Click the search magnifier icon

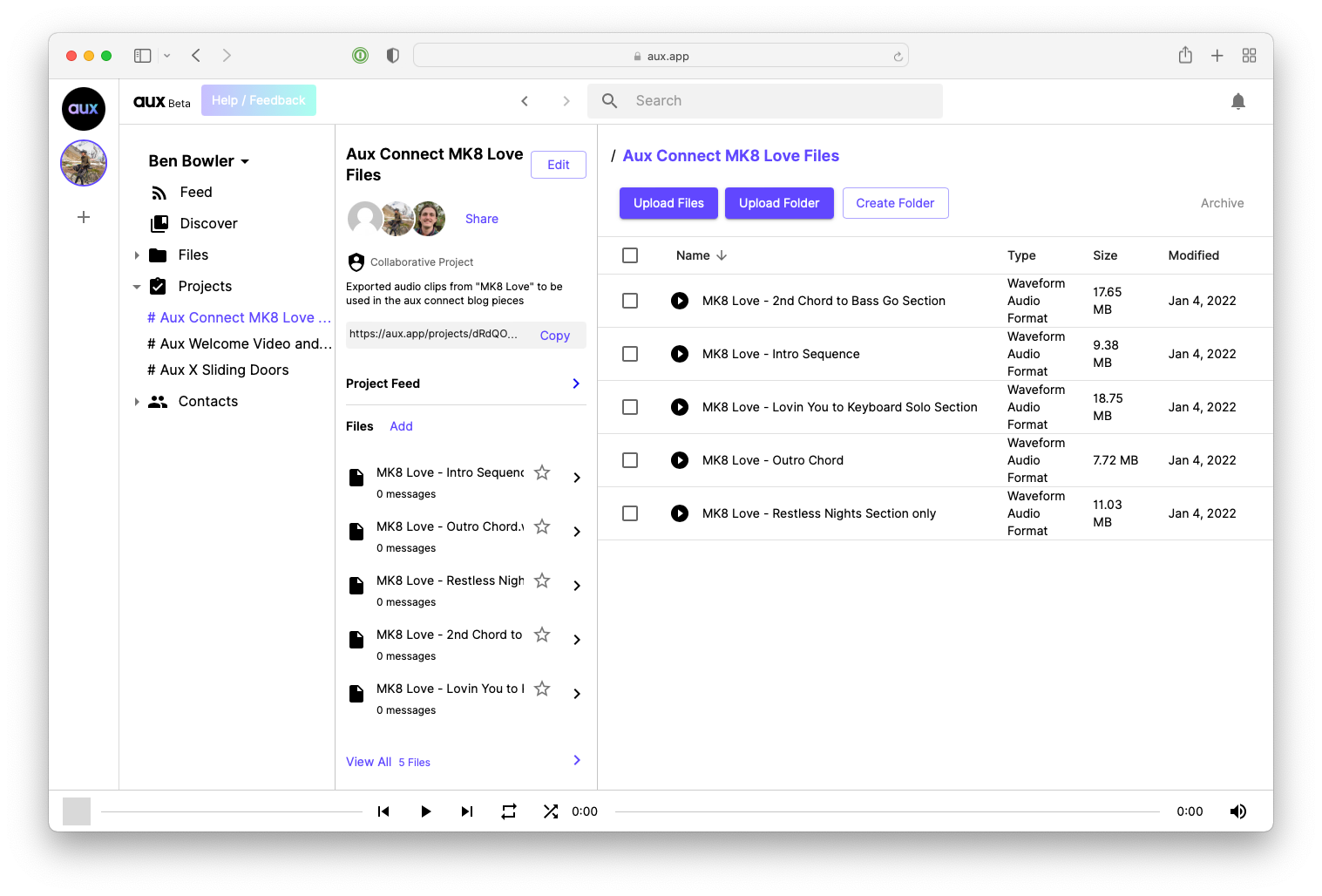coord(610,101)
